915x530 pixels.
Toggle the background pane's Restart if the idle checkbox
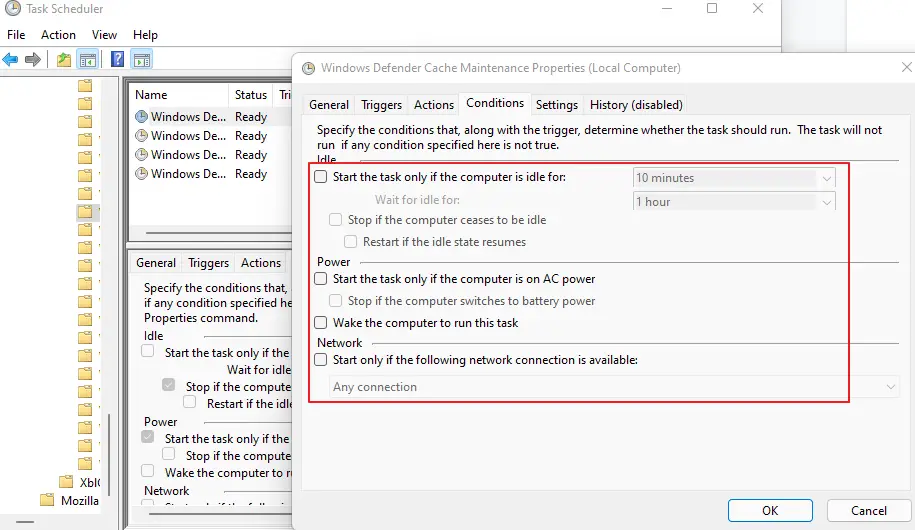[189, 402]
